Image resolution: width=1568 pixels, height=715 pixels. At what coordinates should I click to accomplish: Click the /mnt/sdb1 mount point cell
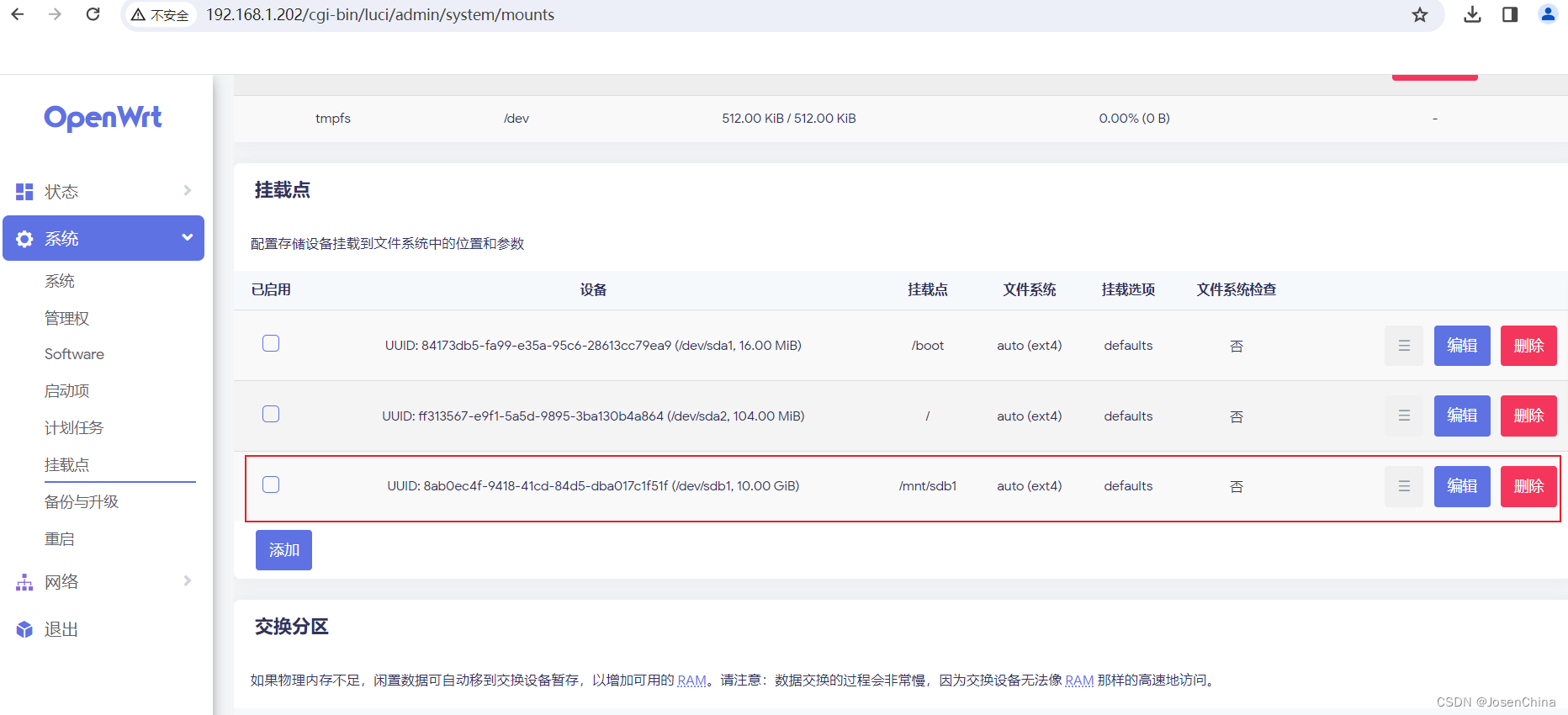coord(928,486)
